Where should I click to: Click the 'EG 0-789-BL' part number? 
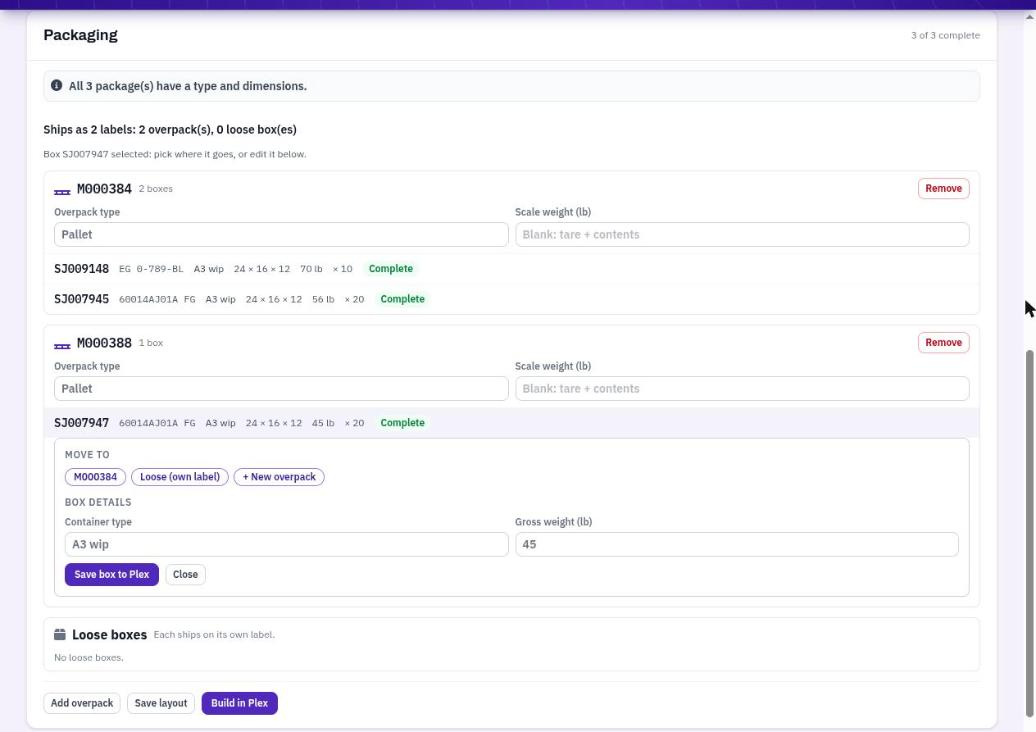click(x=151, y=269)
